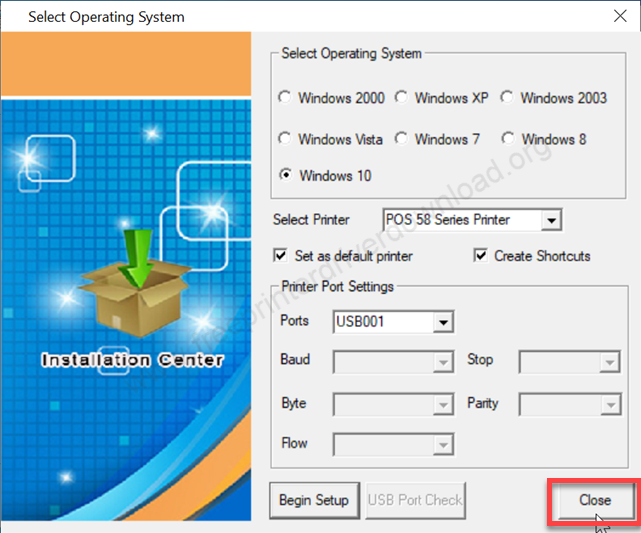Select the Windows XP radio button
Viewport: 641px width, 533px height.
[x=401, y=97]
